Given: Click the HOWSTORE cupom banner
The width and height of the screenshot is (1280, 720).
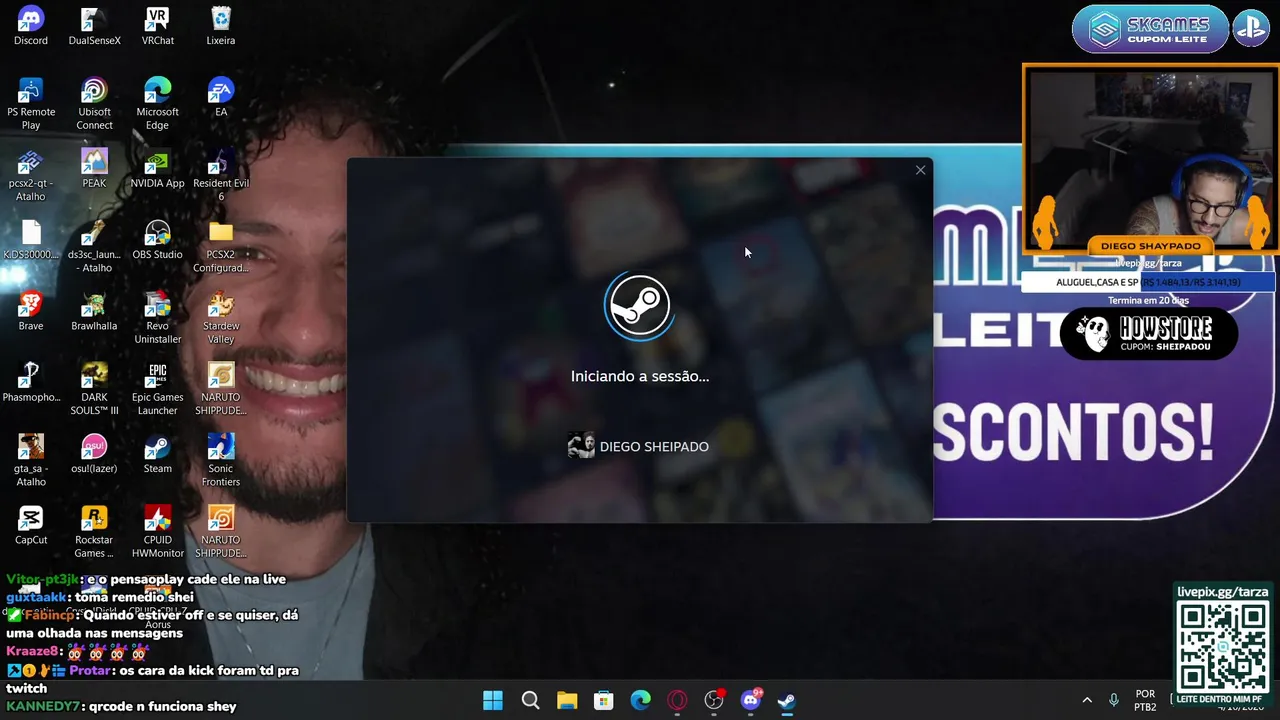Looking at the screenshot, I should (1149, 334).
